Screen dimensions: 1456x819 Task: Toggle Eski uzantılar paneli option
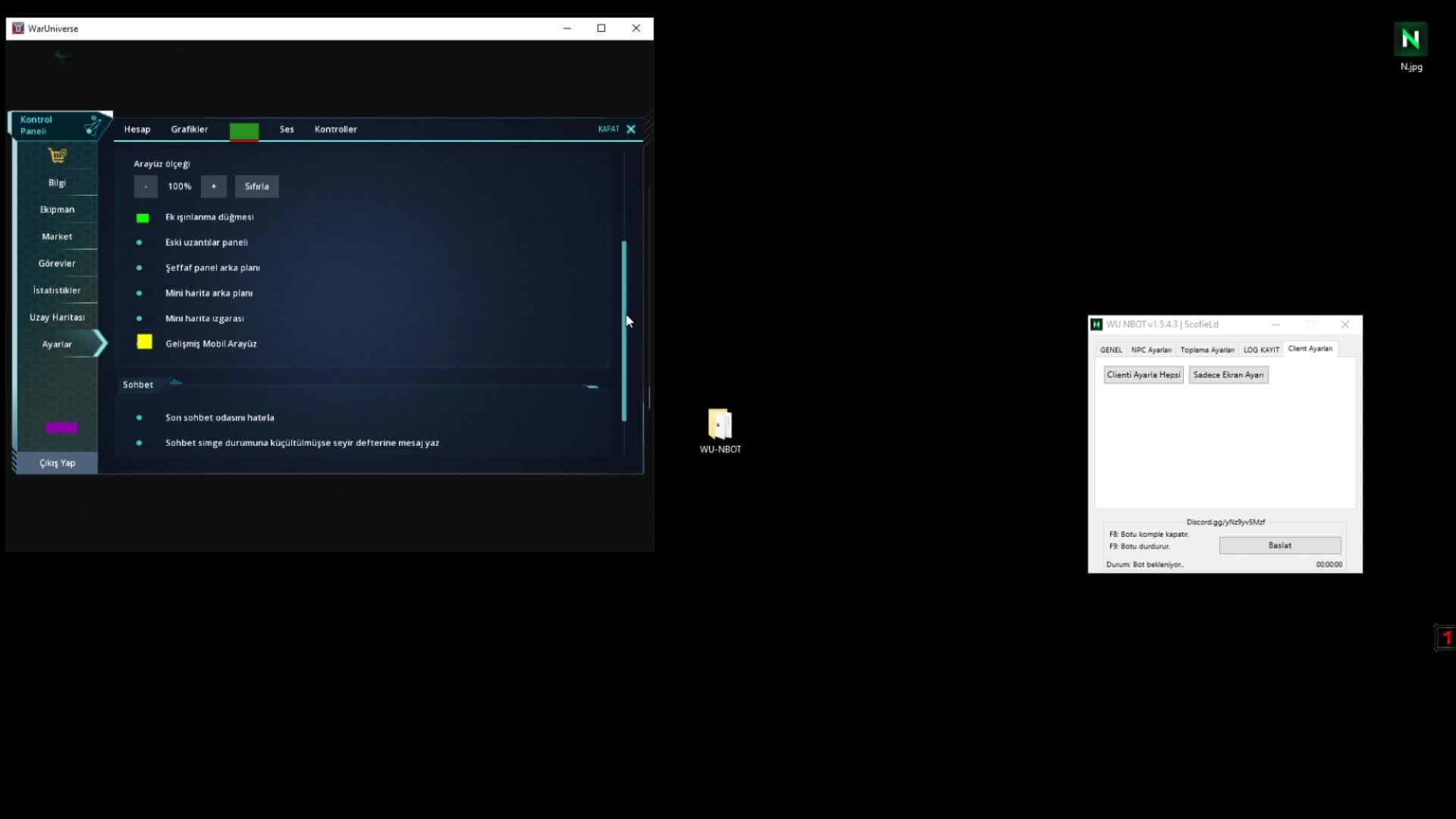(139, 243)
